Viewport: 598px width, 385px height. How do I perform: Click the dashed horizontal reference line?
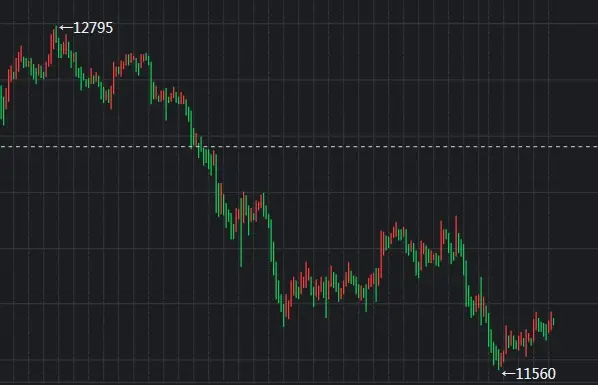click(299, 147)
